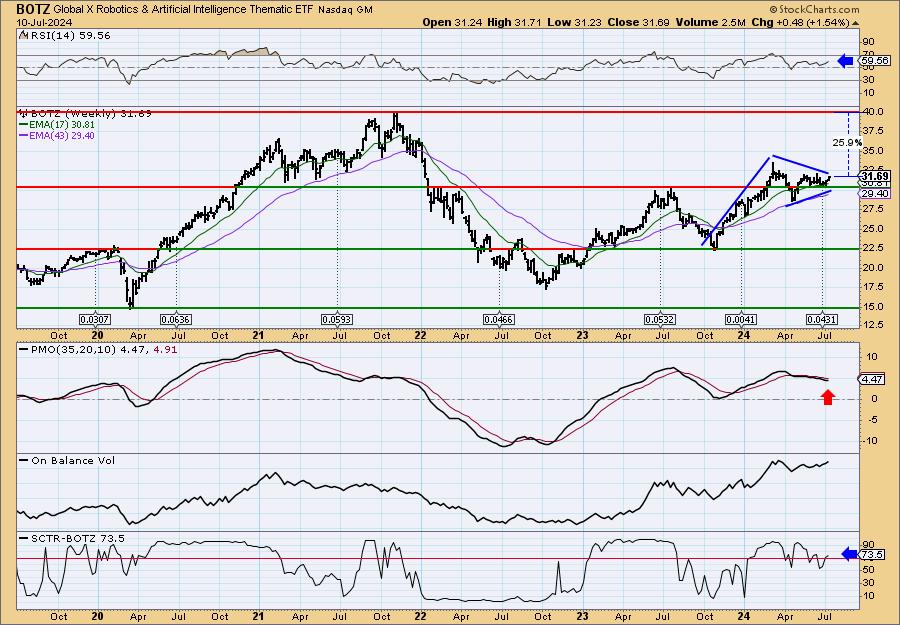Click the EMA(17) 30.81 legend text
Viewport: 900px width, 625px height.
click(62, 125)
